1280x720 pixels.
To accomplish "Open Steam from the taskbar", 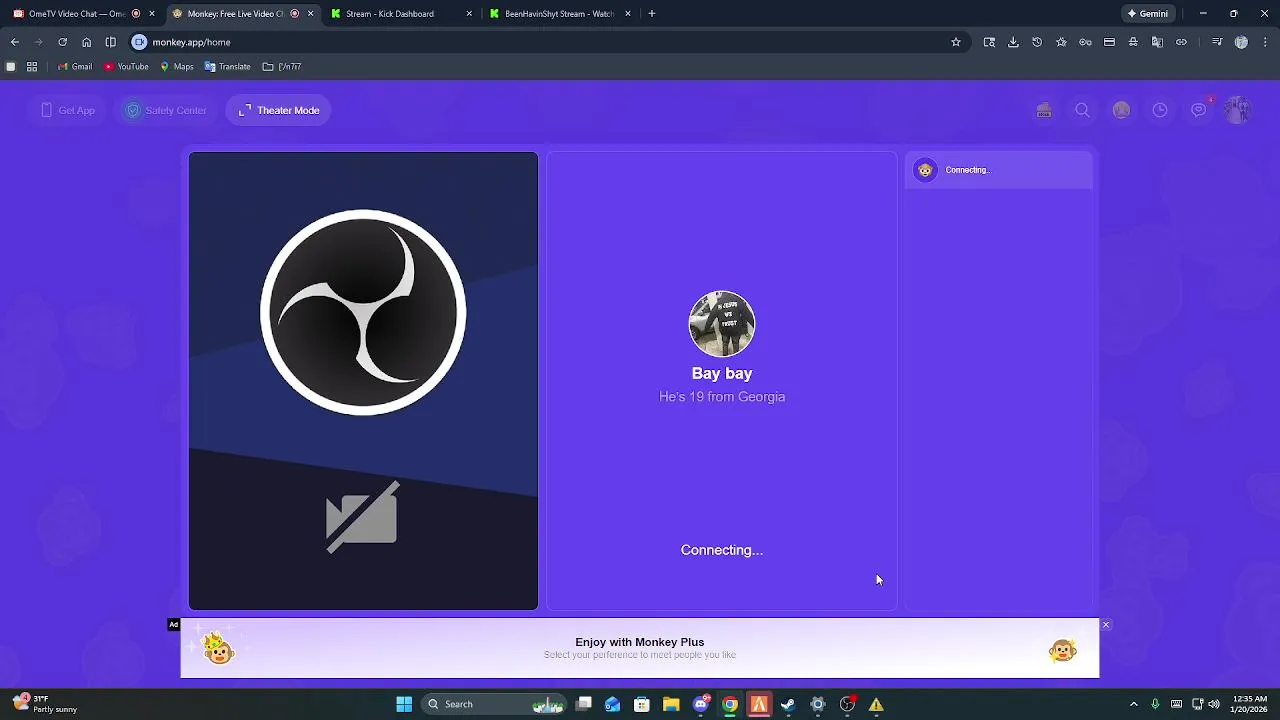I will (788, 704).
